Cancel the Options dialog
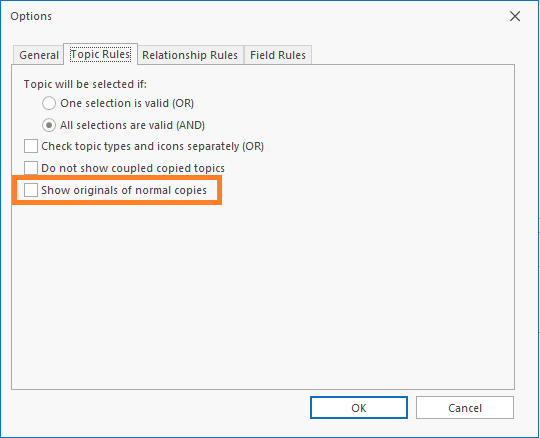Screen dimensions: 540x438 (x=465, y=408)
